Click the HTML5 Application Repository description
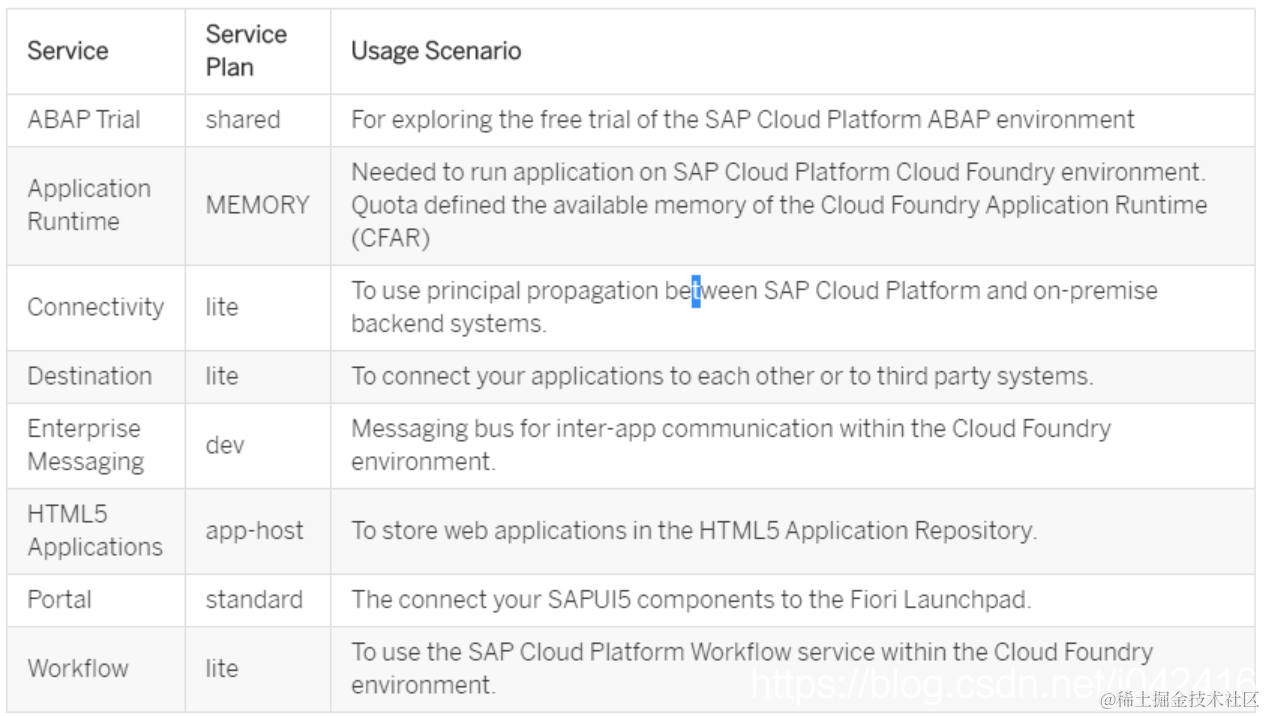This screenshot has width=1266, height=716. [694, 530]
